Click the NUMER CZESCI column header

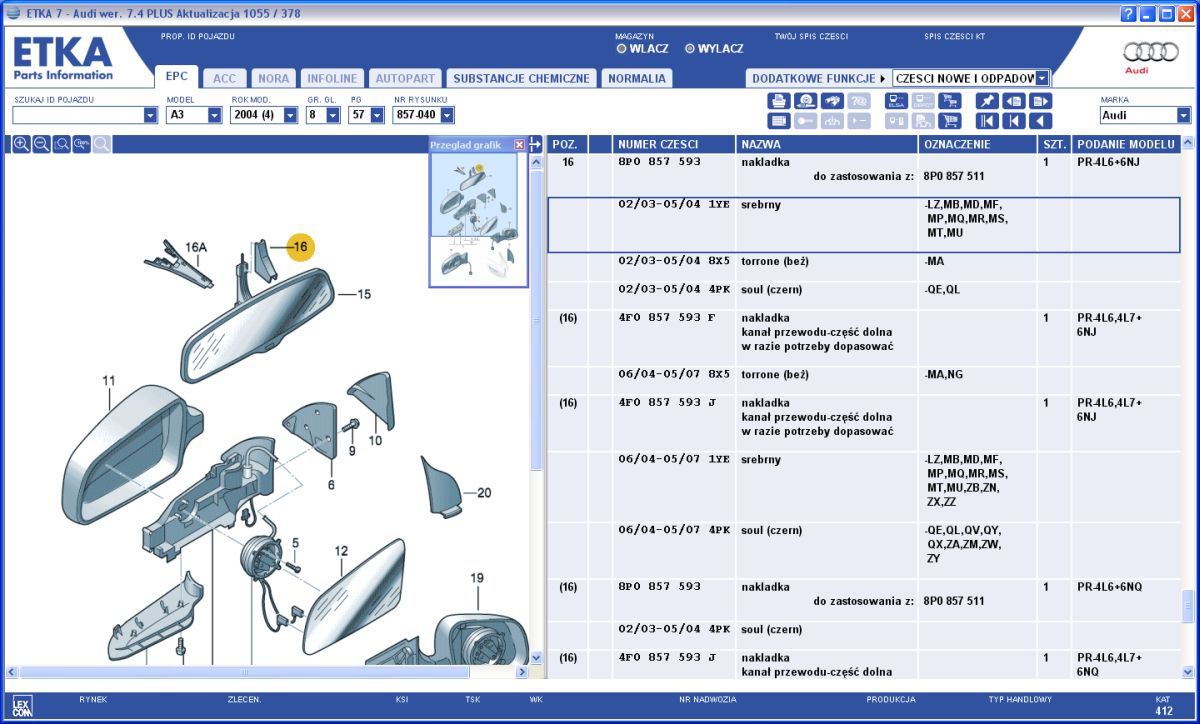(x=673, y=145)
